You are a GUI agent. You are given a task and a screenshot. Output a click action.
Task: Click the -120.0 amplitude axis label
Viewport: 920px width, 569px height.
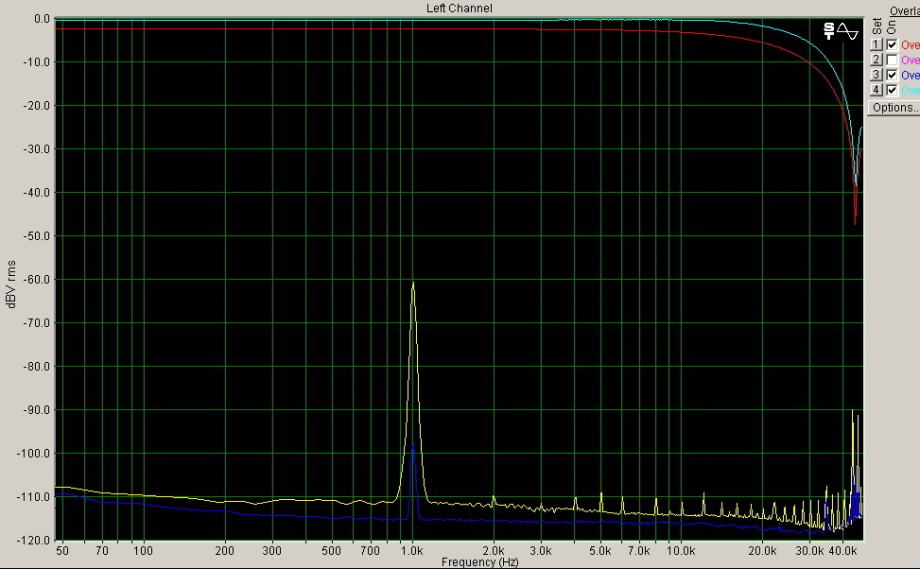point(35,540)
